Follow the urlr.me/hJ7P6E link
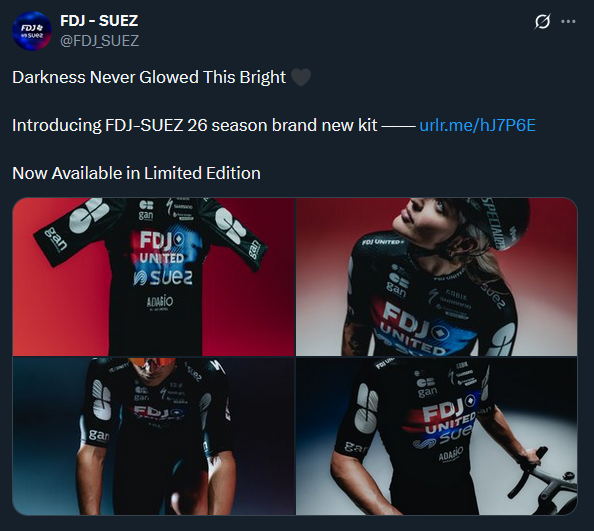The image size is (594, 531). pos(477,125)
